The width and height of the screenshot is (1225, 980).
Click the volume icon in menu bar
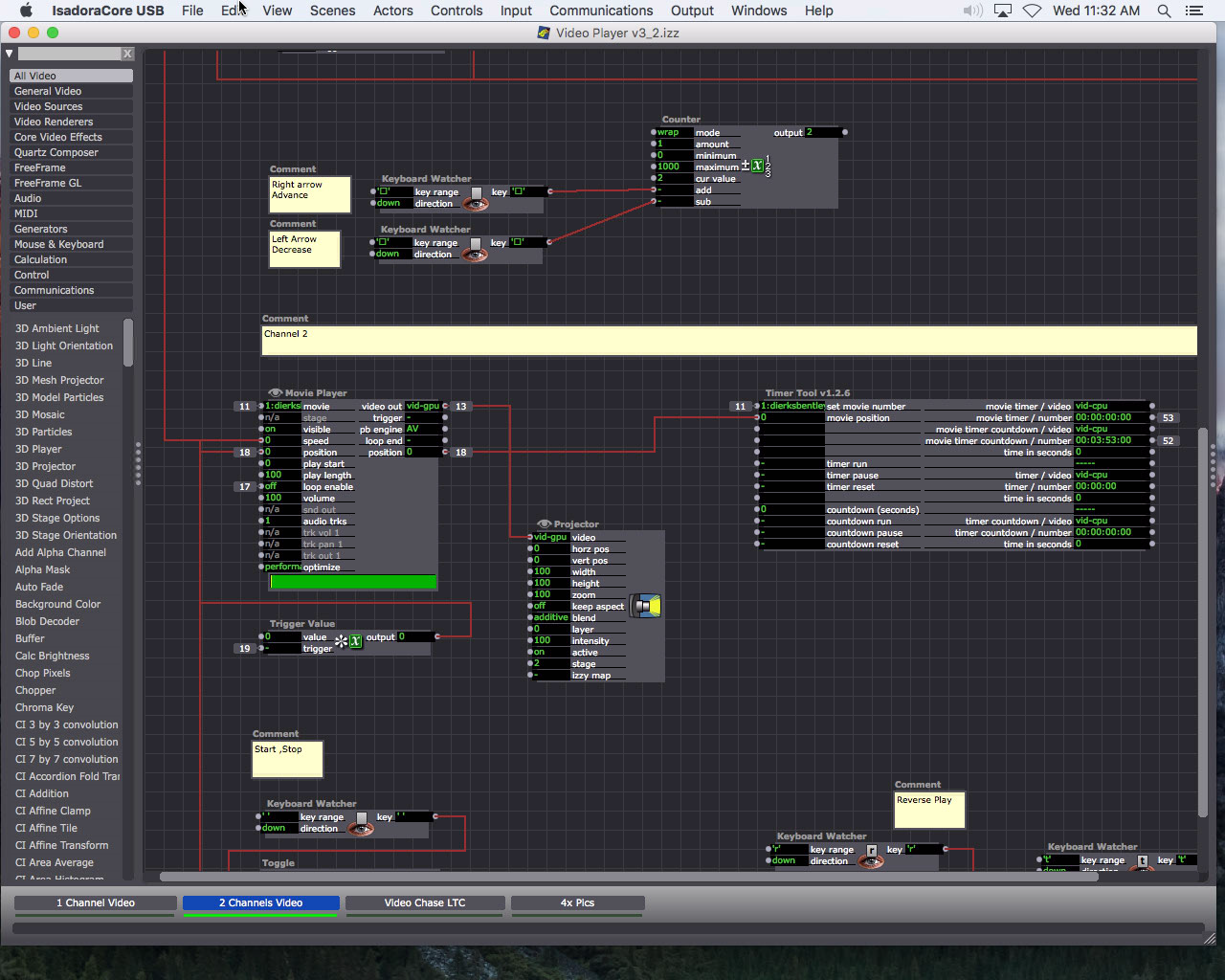[972, 11]
